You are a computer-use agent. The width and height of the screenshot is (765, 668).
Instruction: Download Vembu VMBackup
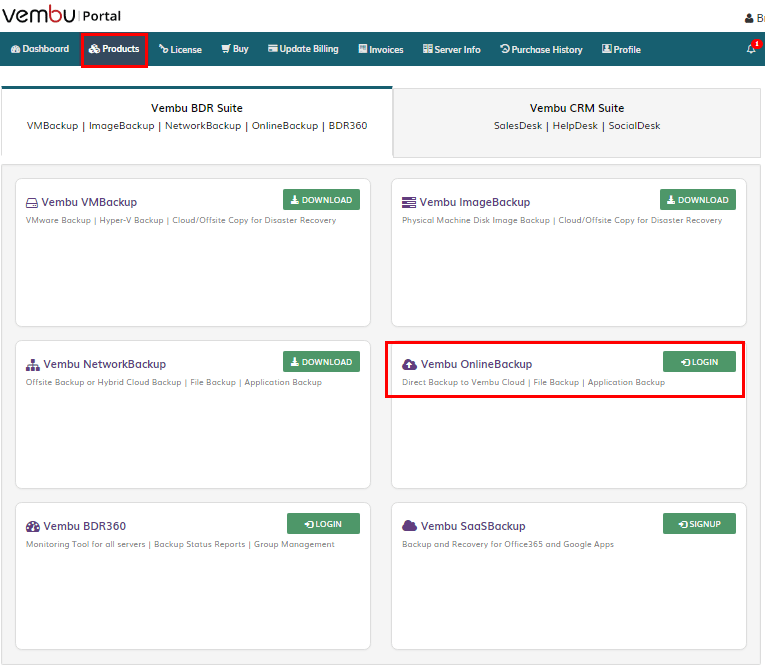tap(322, 200)
